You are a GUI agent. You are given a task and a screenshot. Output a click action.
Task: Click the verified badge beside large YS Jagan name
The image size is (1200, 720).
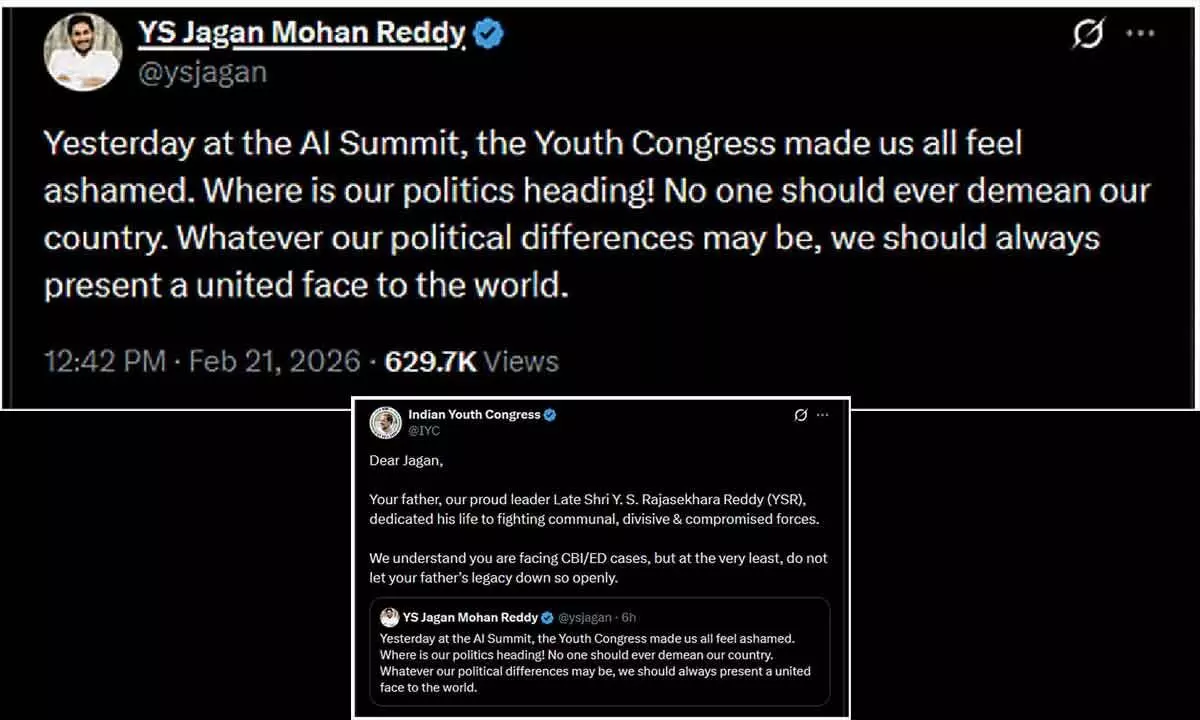489,35
